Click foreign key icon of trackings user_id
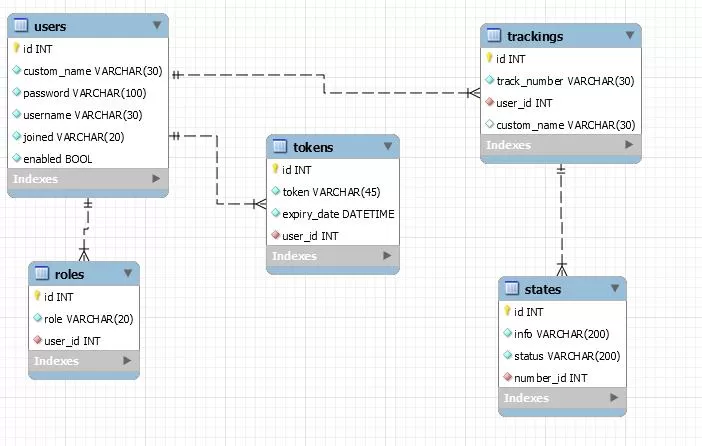Image resolution: width=702 pixels, height=446 pixels. (x=490, y=102)
